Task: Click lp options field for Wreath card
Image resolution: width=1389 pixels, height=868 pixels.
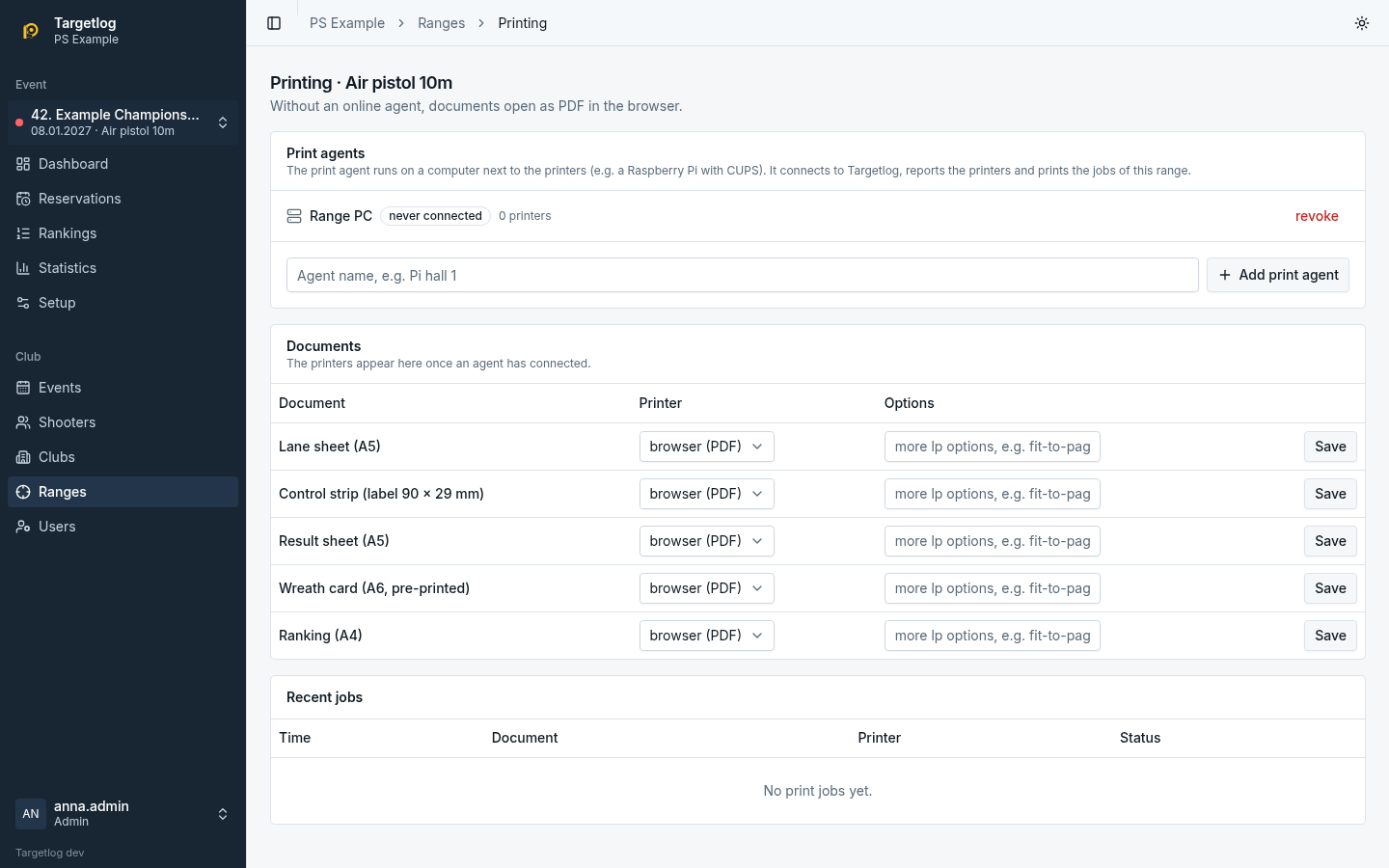Action: (993, 588)
